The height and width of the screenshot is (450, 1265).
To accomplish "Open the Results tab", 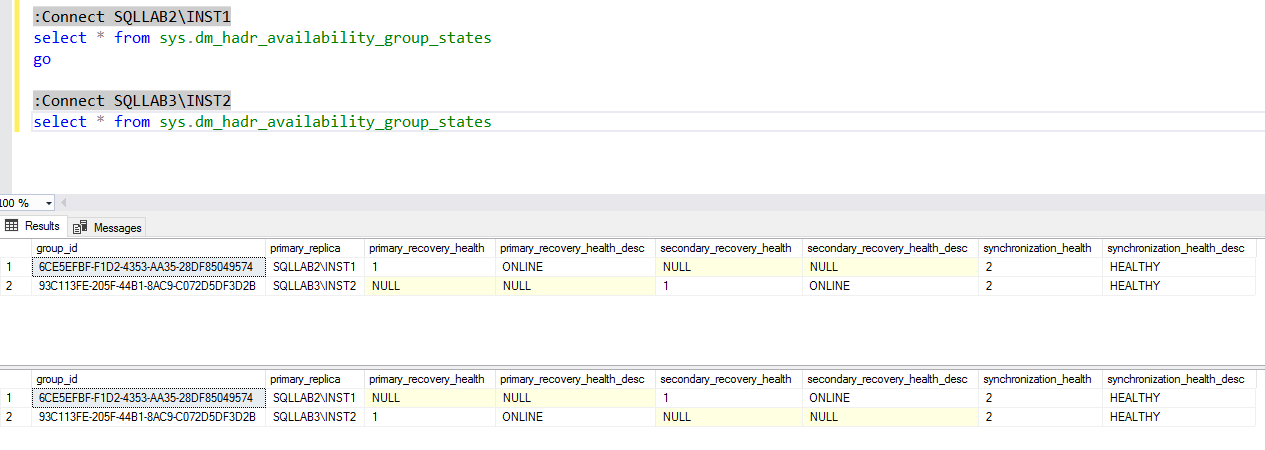I will pyautogui.click(x=34, y=226).
